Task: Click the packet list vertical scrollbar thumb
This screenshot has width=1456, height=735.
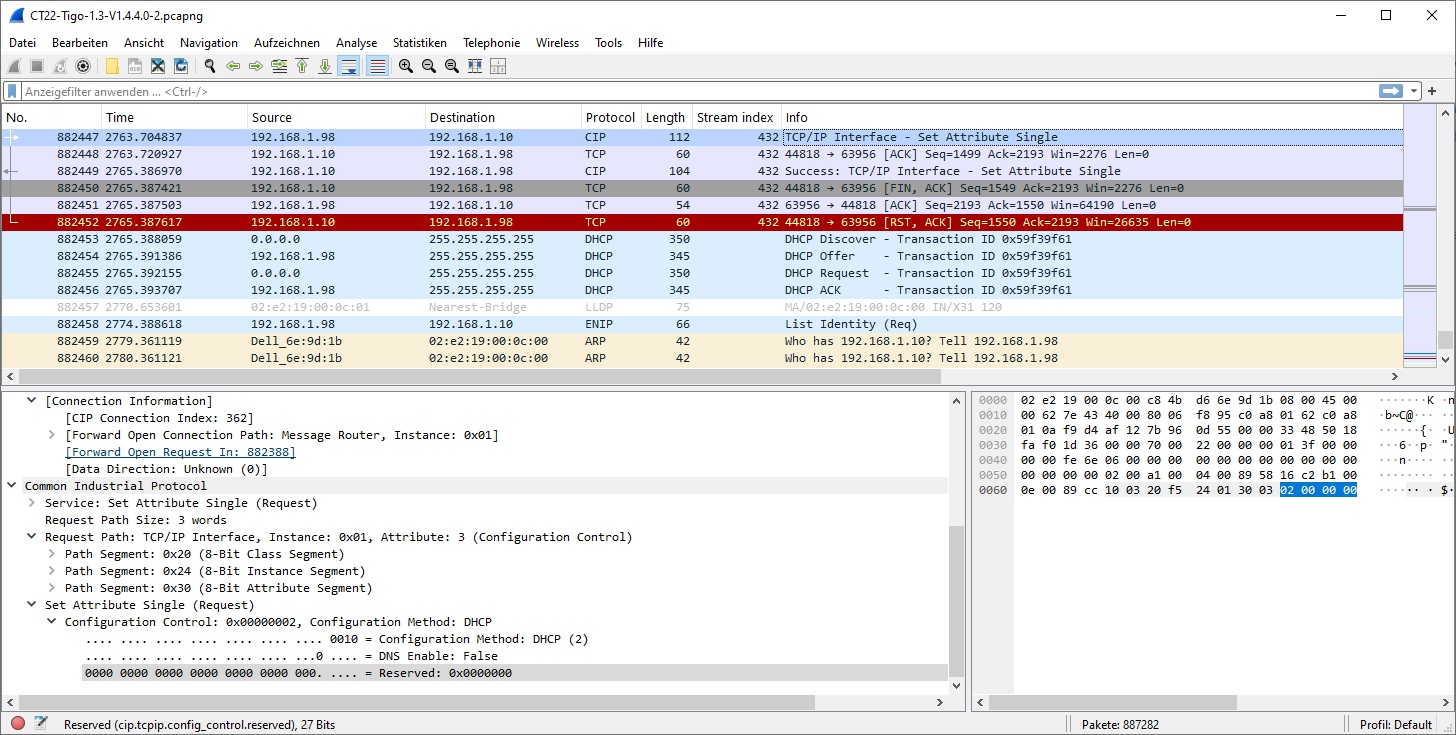Action: click(x=1445, y=340)
